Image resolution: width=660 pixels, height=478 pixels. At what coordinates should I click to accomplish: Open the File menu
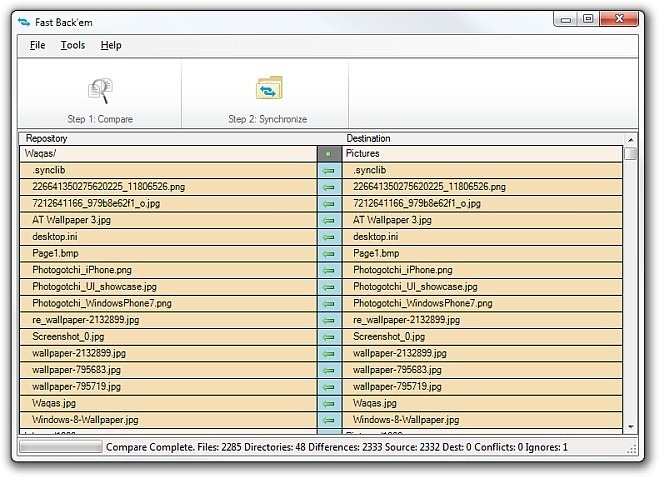(x=38, y=45)
